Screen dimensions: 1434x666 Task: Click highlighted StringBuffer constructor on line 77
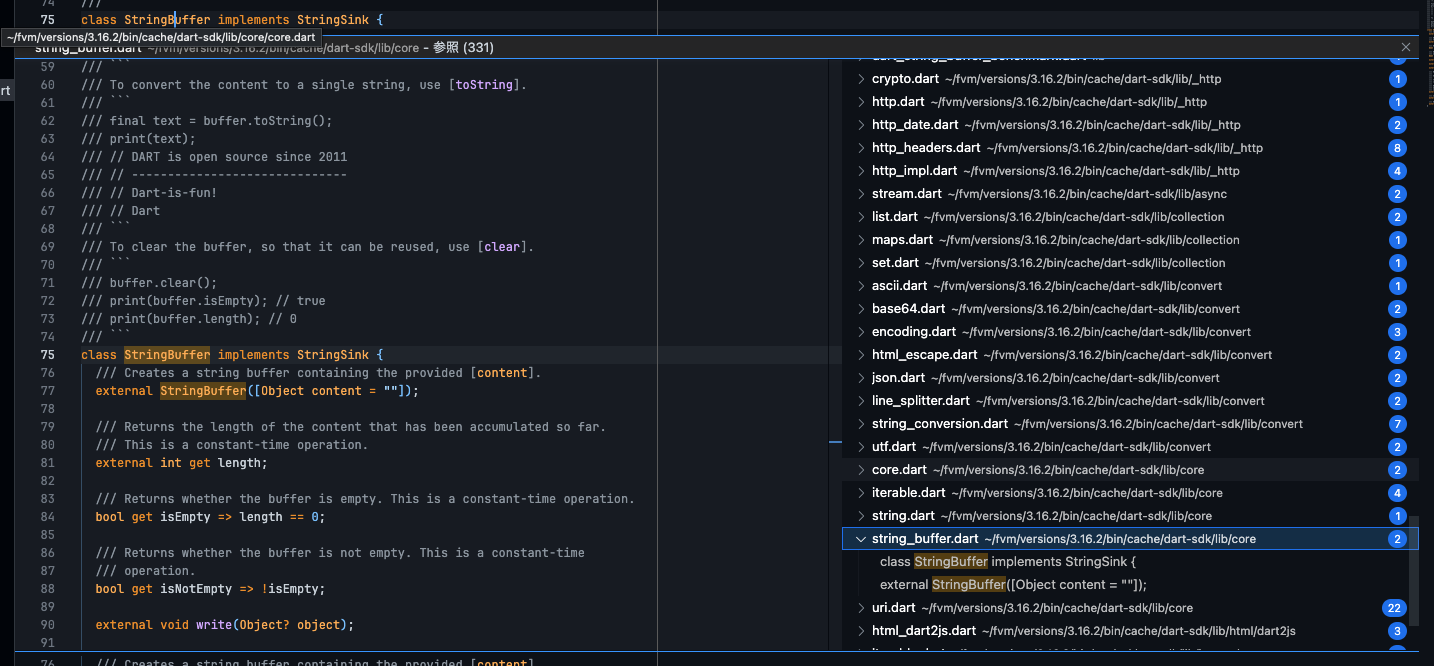203,391
